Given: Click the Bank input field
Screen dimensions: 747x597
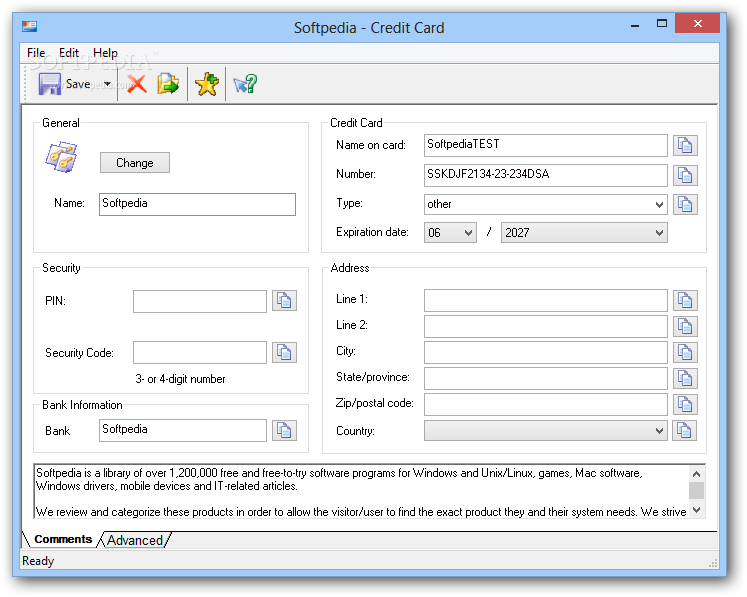Looking at the screenshot, I should pyautogui.click(x=183, y=430).
